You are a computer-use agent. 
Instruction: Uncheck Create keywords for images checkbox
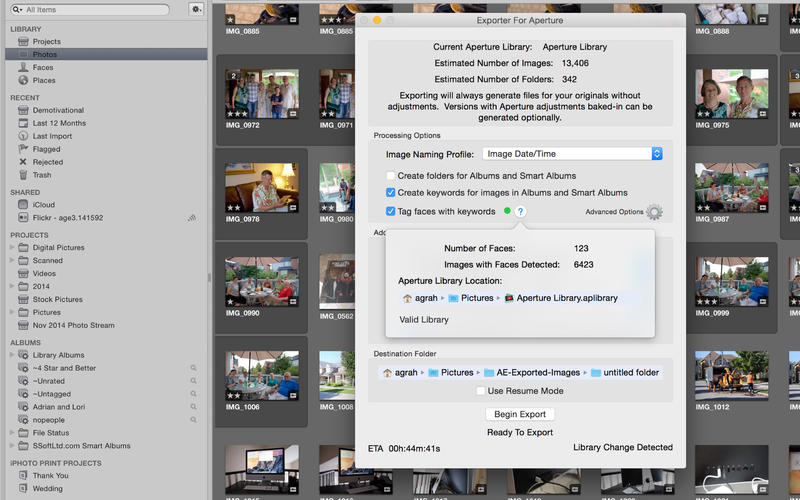391,193
